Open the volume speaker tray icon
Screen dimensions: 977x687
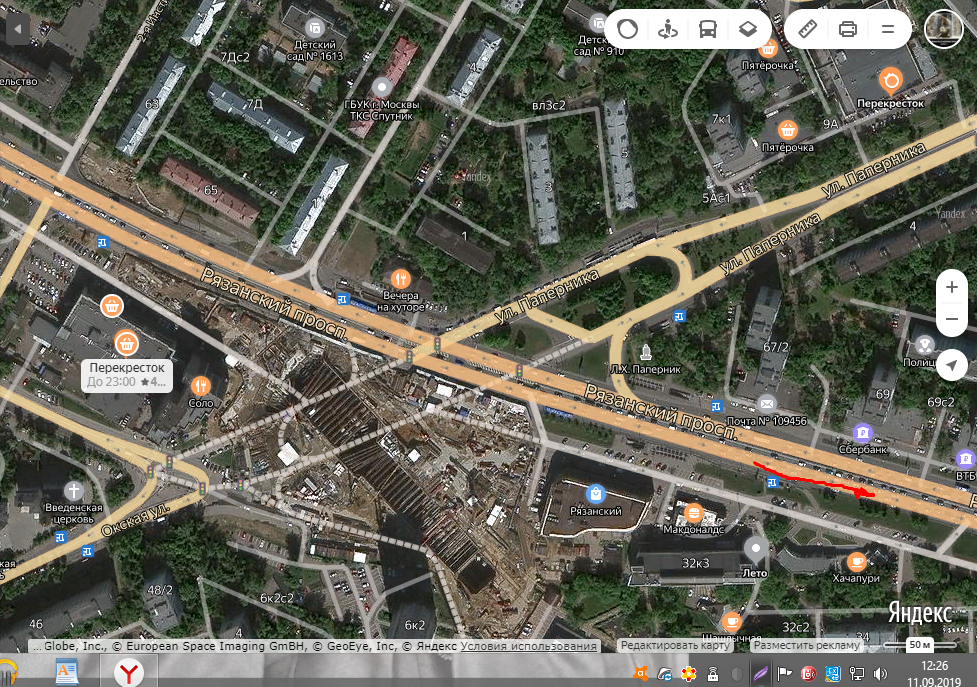point(880,673)
